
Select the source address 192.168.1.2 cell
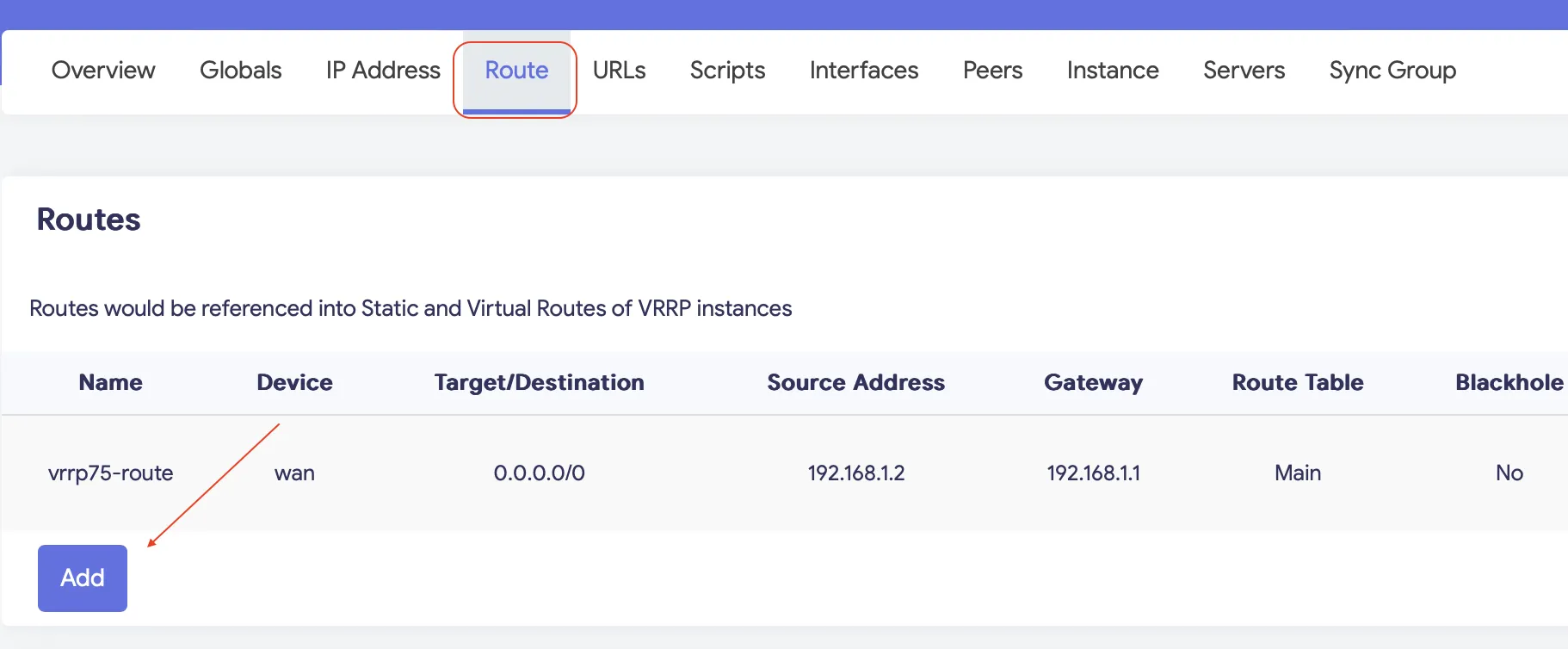[x=855, y=473]
